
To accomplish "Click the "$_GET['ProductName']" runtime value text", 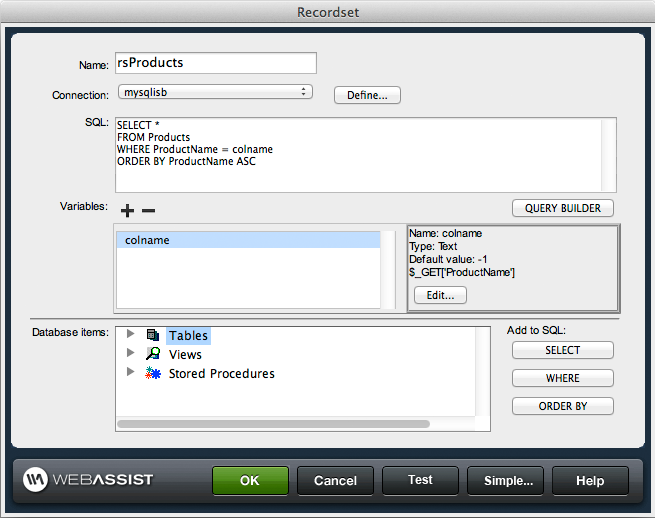I will [x=462, y=272].
